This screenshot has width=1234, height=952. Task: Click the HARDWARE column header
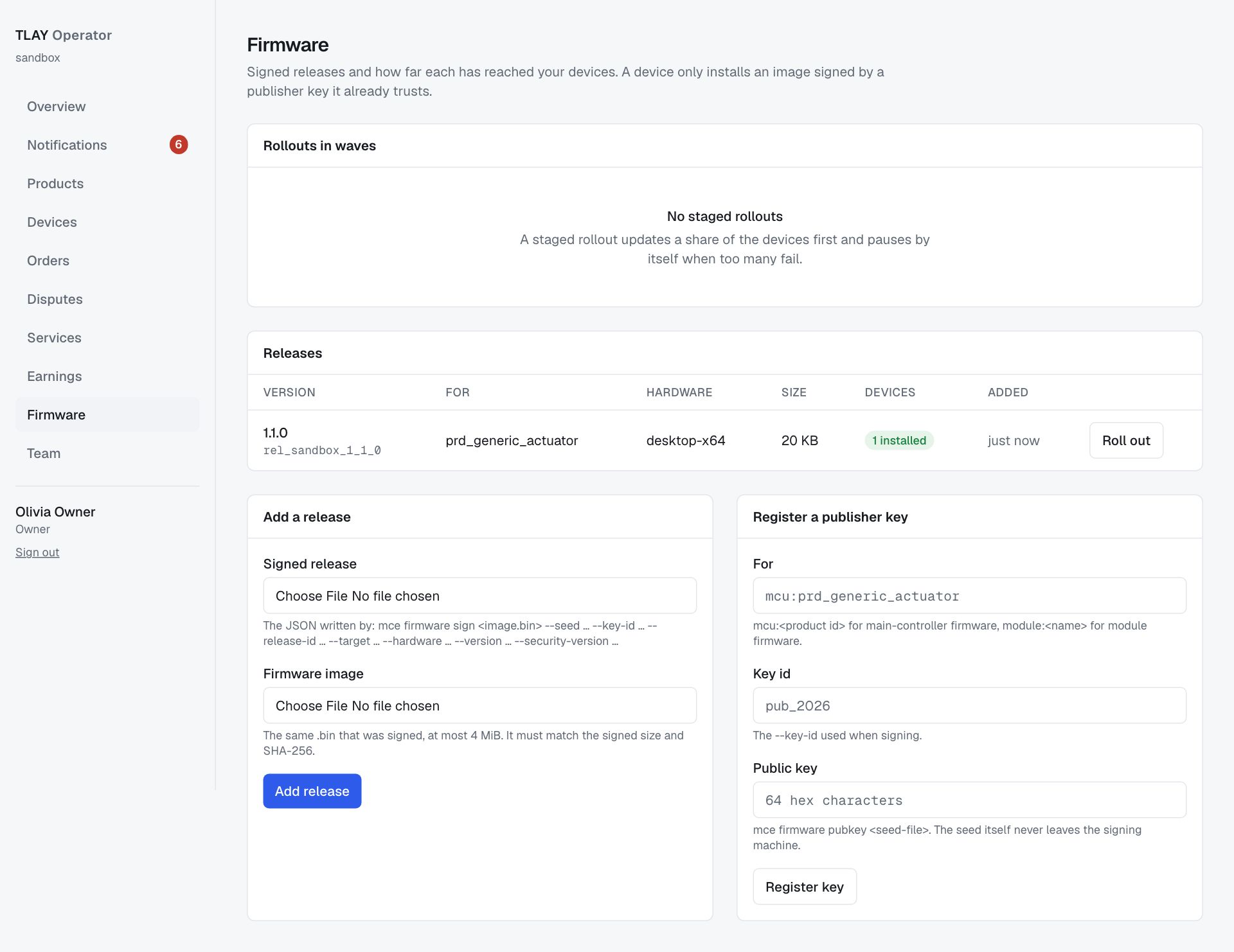point(679,392)
